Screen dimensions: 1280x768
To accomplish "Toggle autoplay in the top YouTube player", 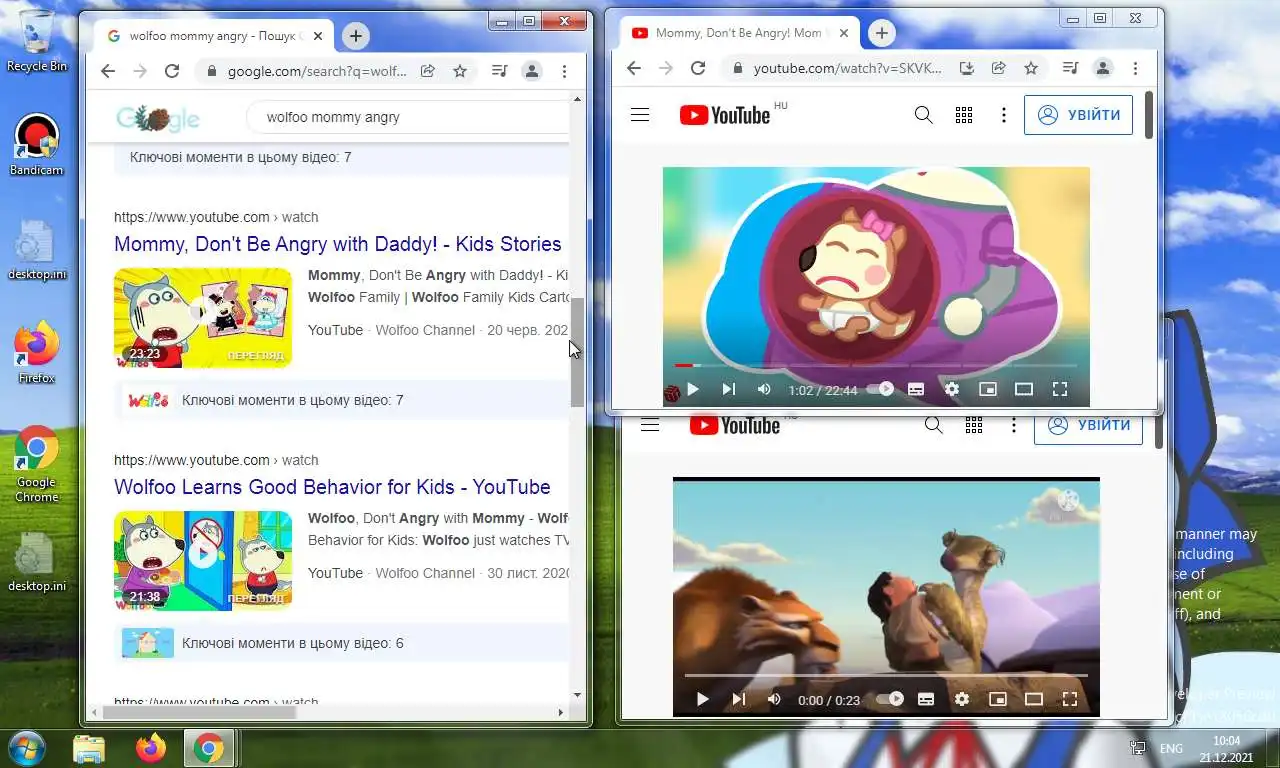I will pyautogui.click(x=880, y=389).
